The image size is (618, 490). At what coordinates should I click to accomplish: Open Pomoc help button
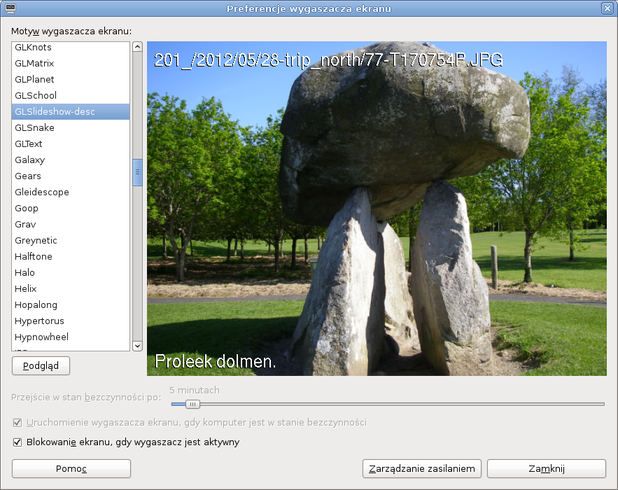pos(71,469)
